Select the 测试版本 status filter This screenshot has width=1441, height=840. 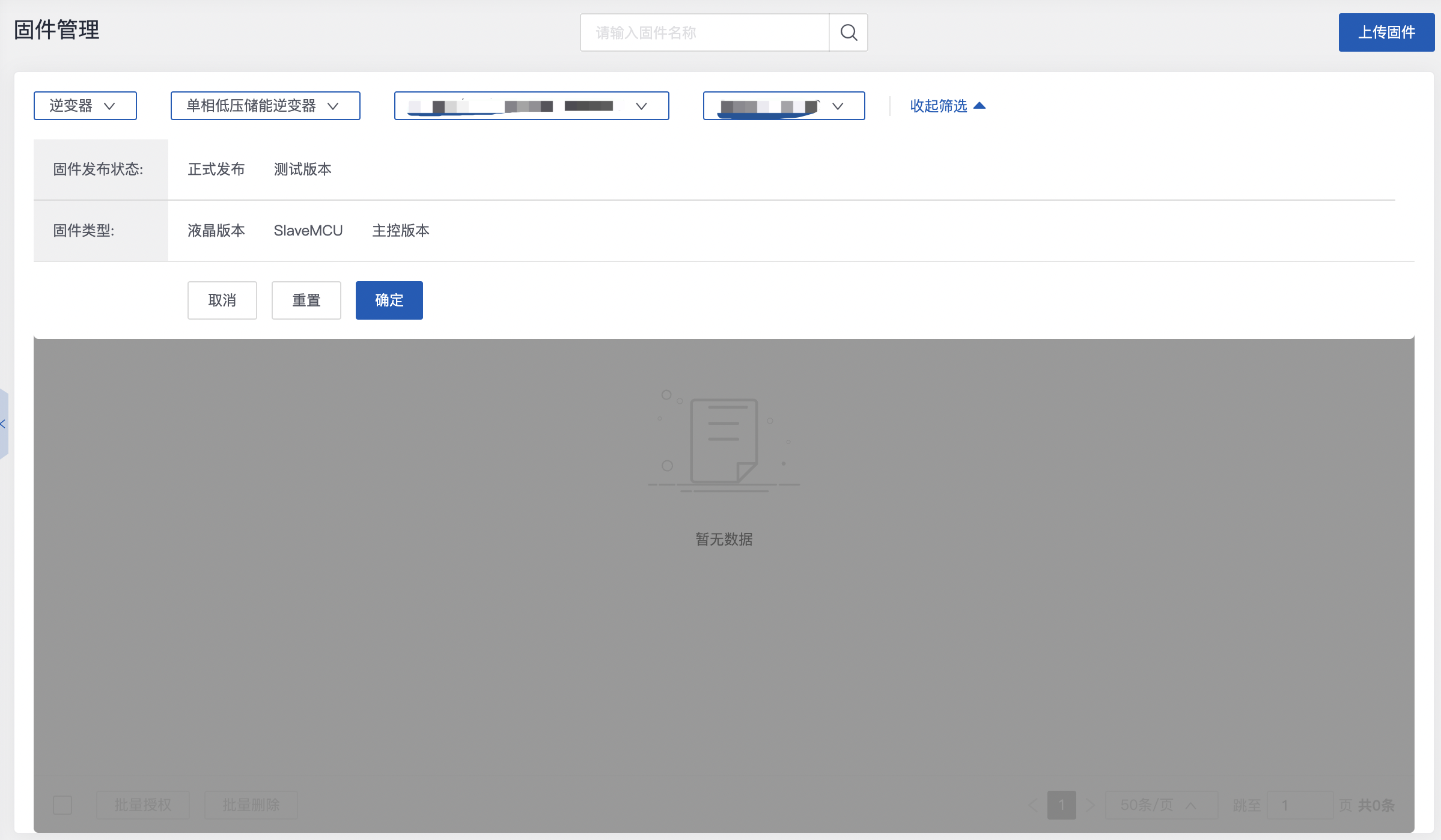(x=302, y=169)
